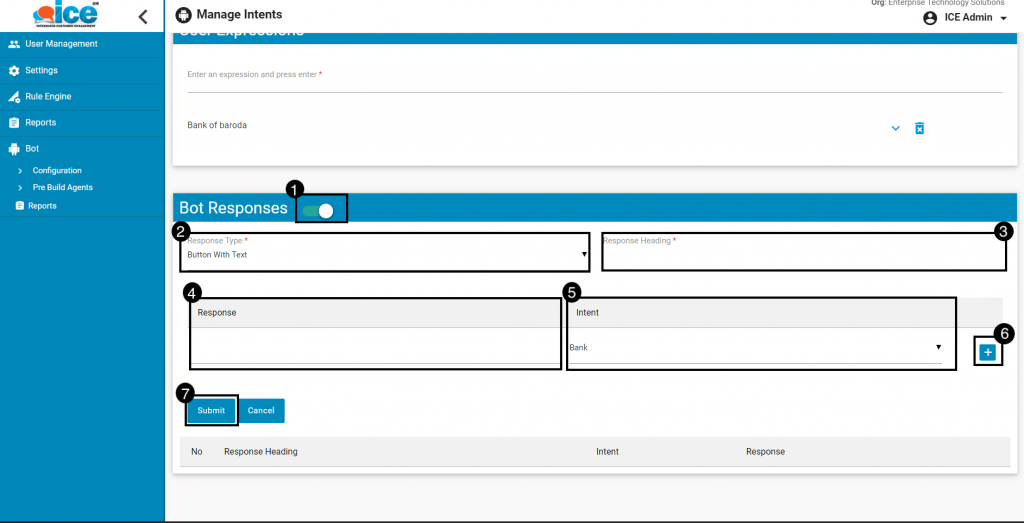Click the blue plus add-response icon
Viewport: 1024px width, 523px height.
pyautogui.click(x=987, y=352)
